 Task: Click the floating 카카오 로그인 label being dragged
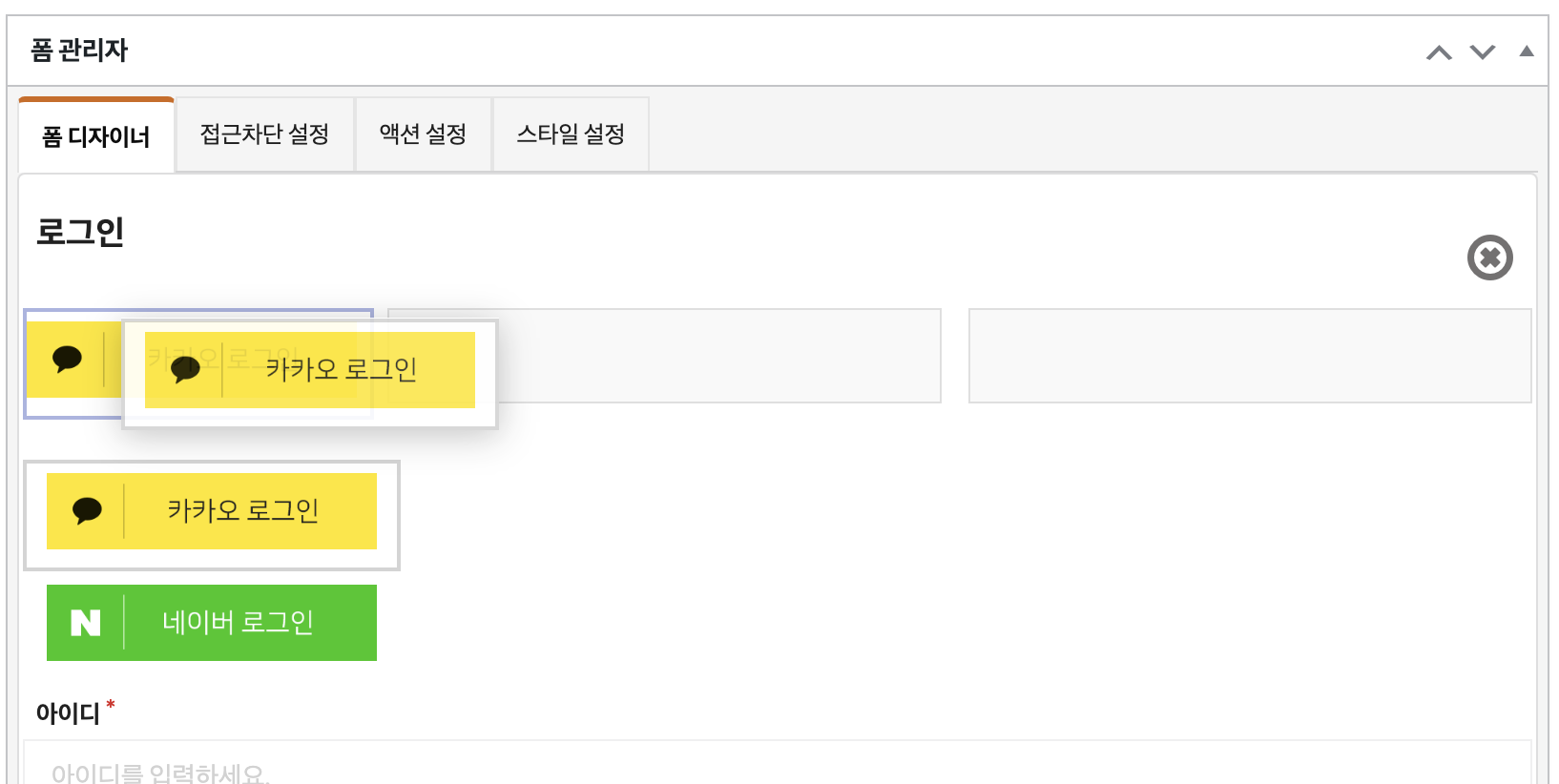pyautogui.click(x=342, y=369)
